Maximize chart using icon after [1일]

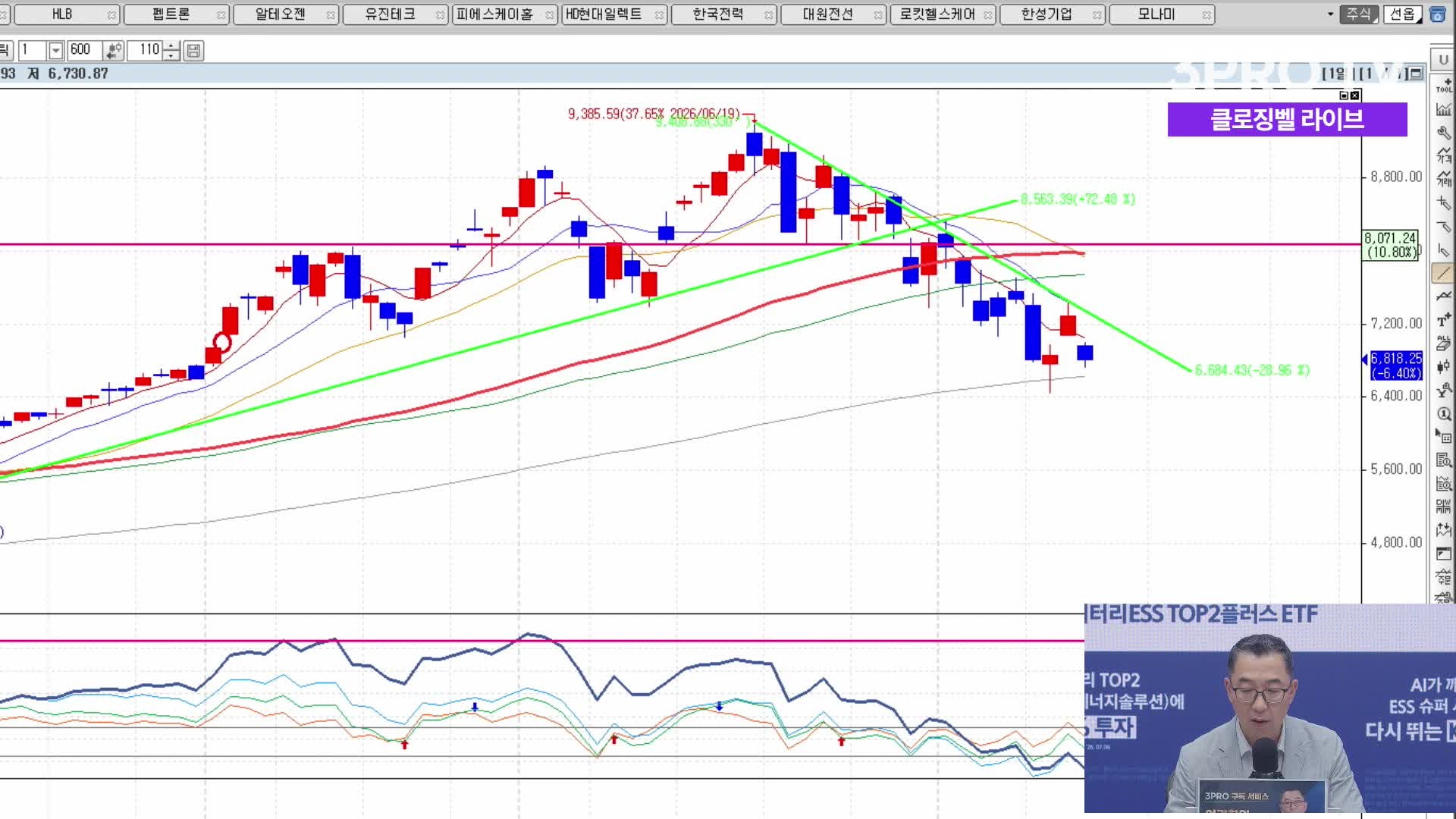point(1416,74)
